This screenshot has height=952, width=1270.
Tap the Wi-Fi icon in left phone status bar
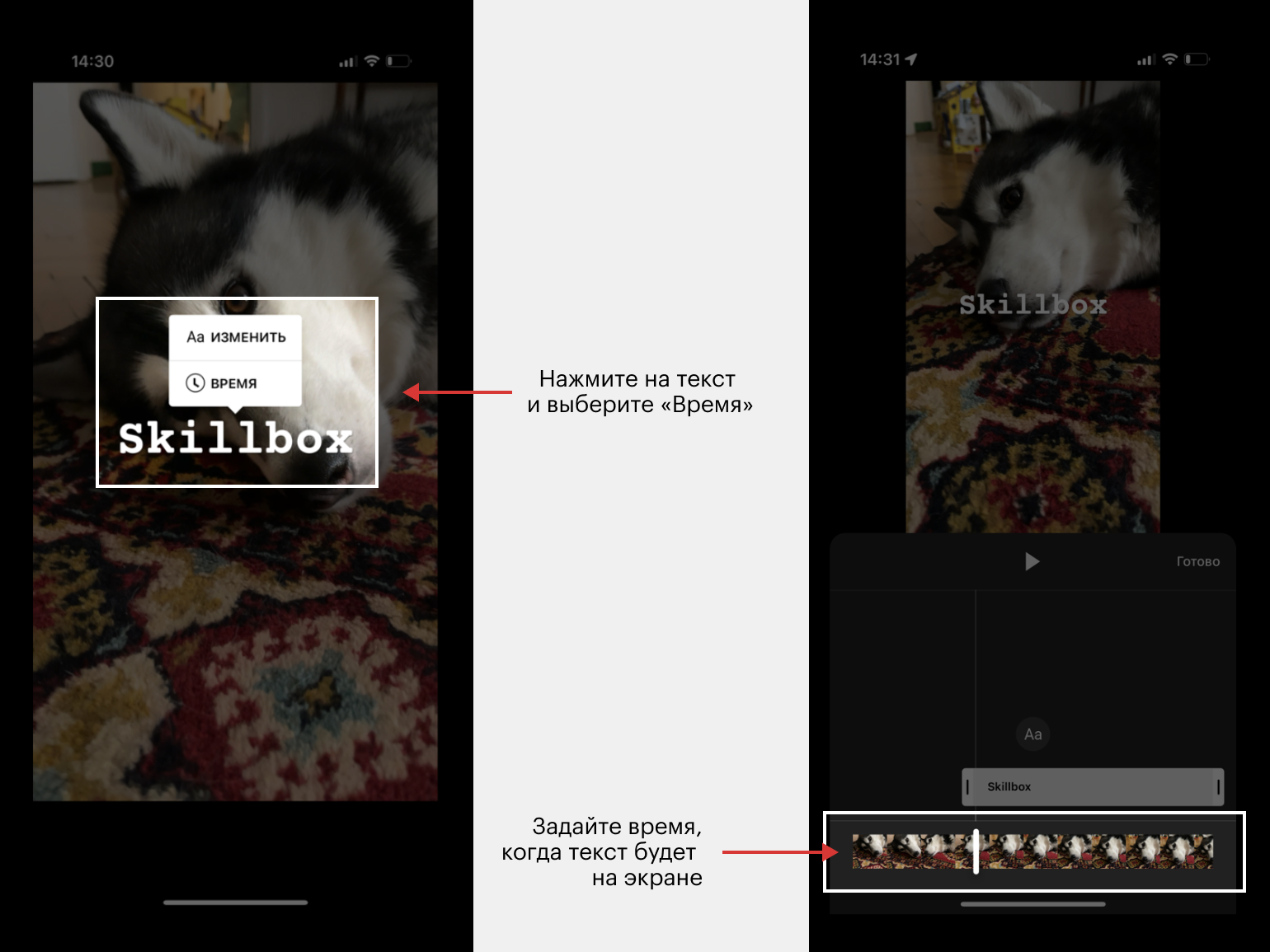pyautogui.click(x=371, y=61)
